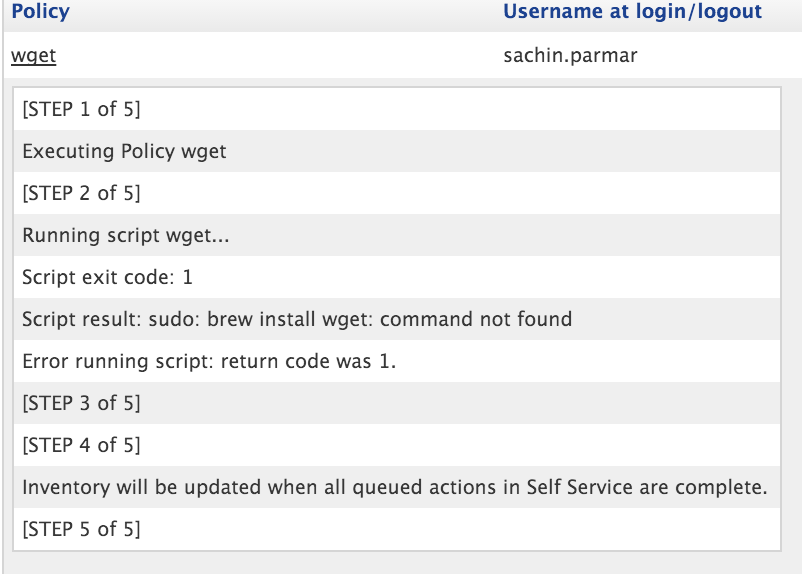This screenshot has width=802, height=574.
Task: Select the [STEP 1 of 5] log row
Action: pyautogui.click(x=397, y=109)
